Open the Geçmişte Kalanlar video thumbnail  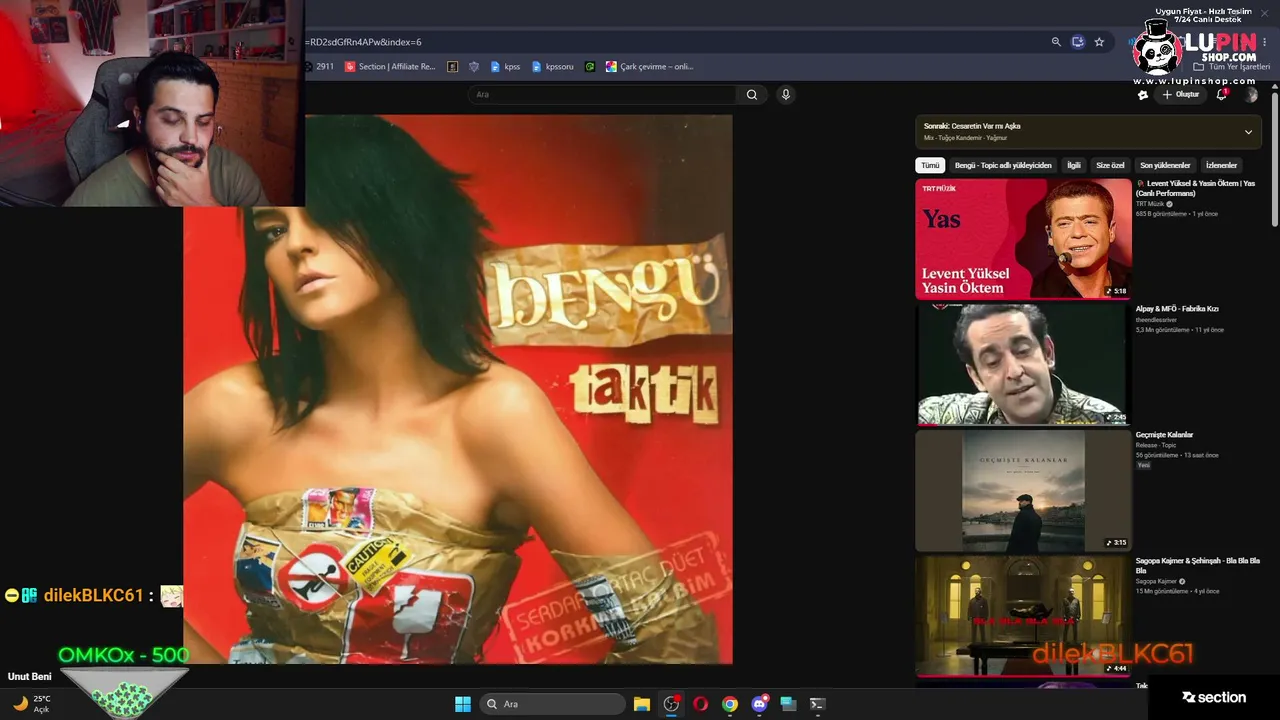point(1023,490)
